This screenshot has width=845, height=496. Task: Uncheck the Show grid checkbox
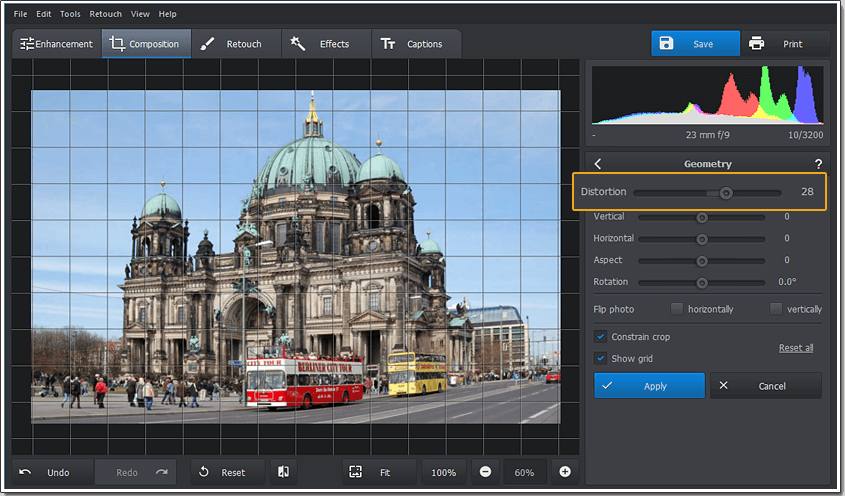[600, 358]
